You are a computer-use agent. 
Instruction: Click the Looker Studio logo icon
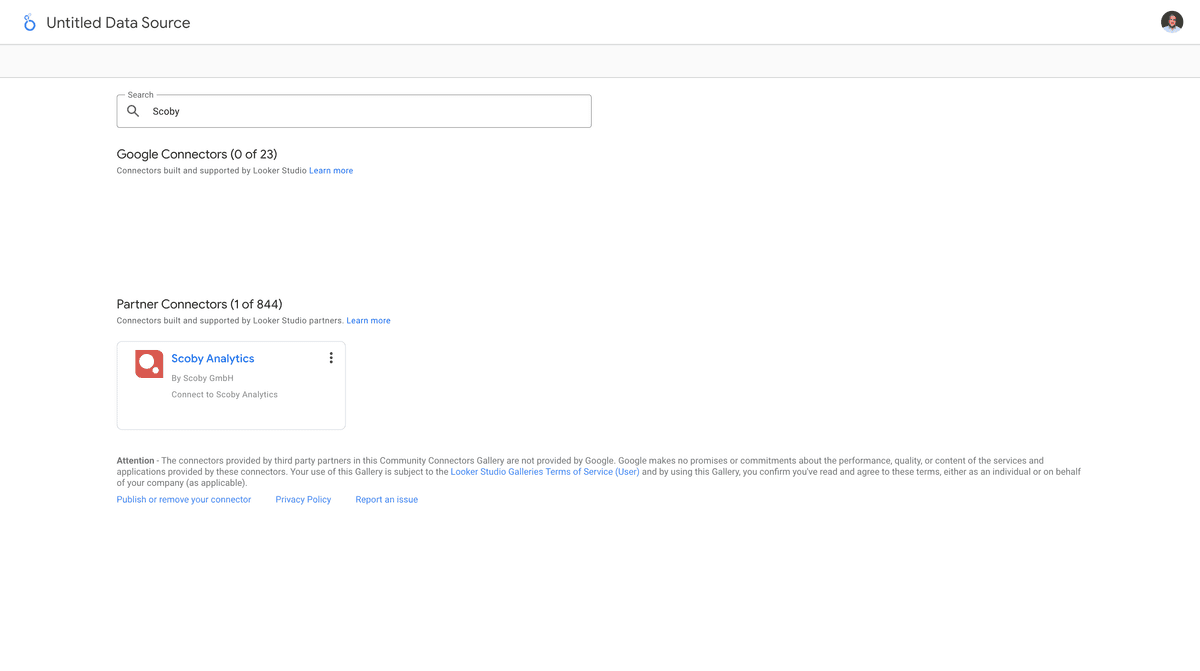tap(29, 22)
